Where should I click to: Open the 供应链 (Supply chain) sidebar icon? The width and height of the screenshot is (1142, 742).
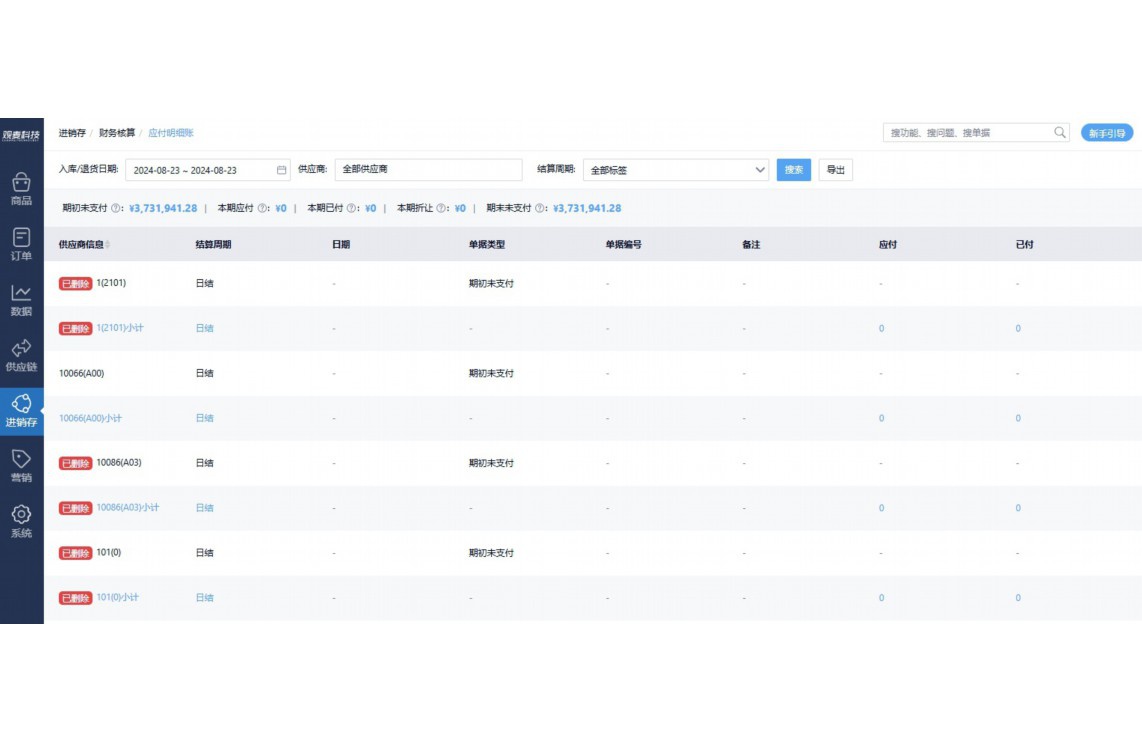pyautogui.click(x=21, y=348)
